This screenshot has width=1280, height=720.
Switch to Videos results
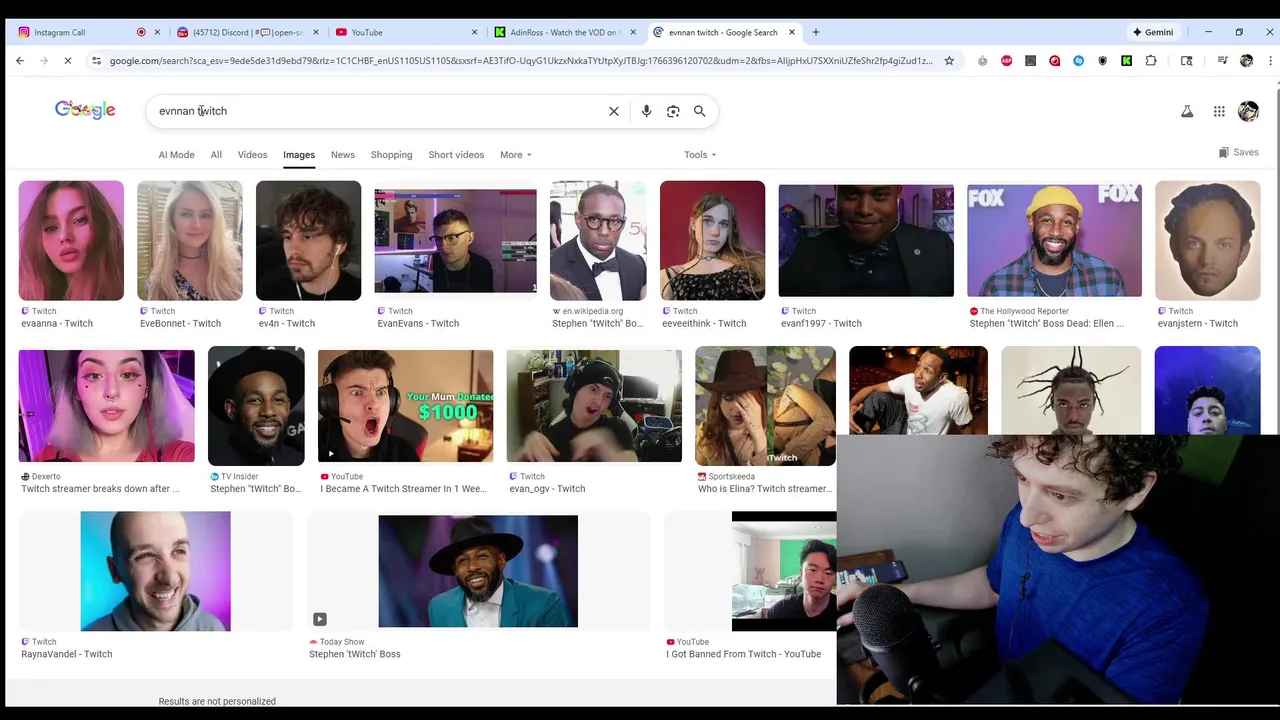pos(252,155)
